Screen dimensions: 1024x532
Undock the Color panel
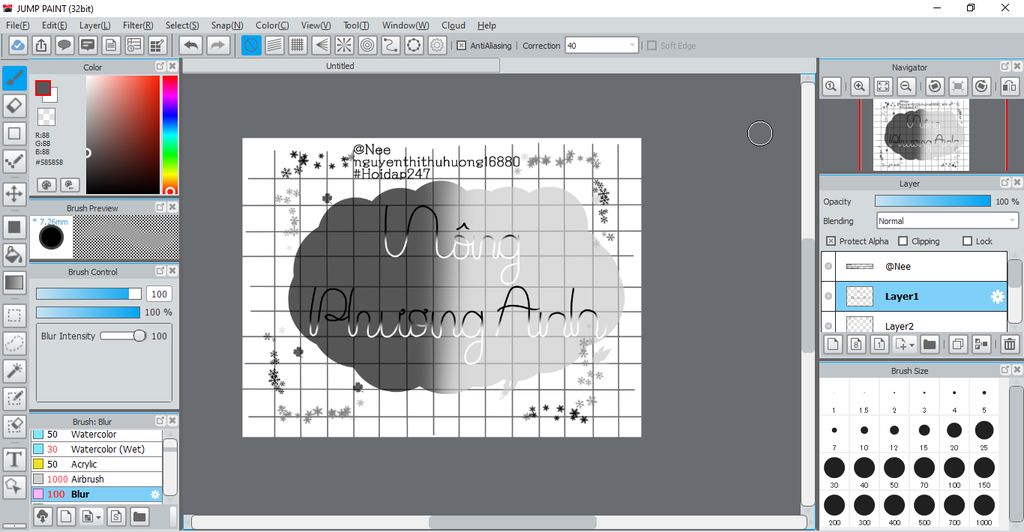pyautogui.click(x=160, y=67)
